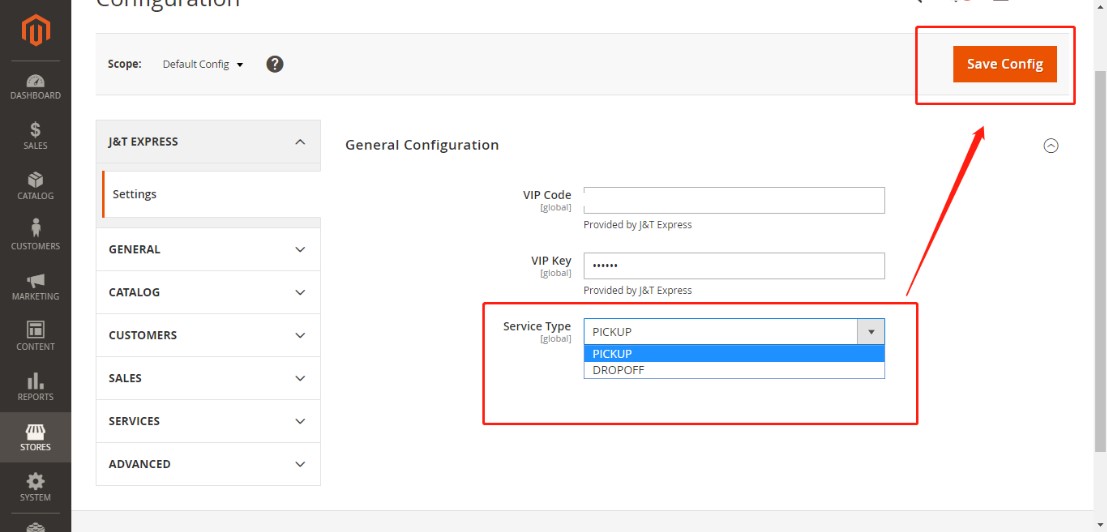Choose DROPOFF option in Service Type list
The width and height of the screenshot is (1107, 532).
[734, 370]
